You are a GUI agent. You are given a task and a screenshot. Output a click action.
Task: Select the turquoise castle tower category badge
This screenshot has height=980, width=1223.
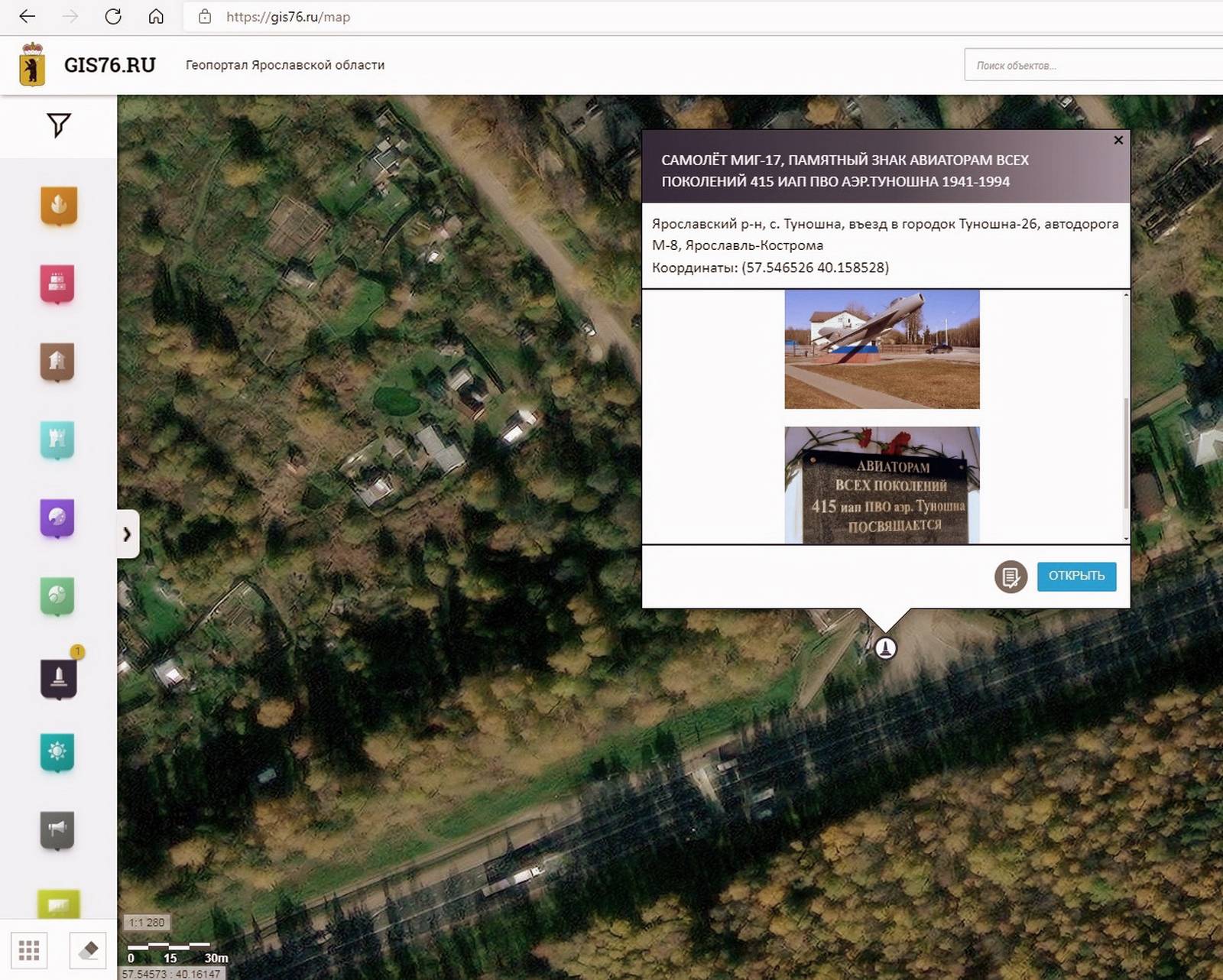(57, 440)
